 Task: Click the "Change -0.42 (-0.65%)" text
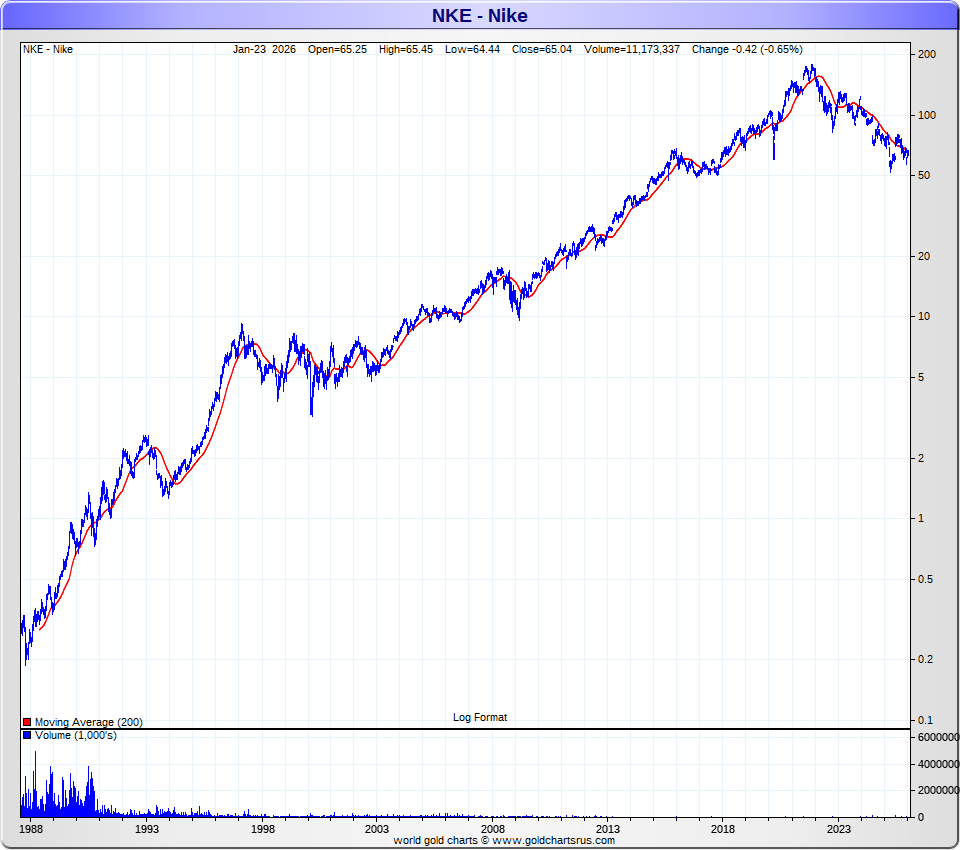click(x=747, y=49)
